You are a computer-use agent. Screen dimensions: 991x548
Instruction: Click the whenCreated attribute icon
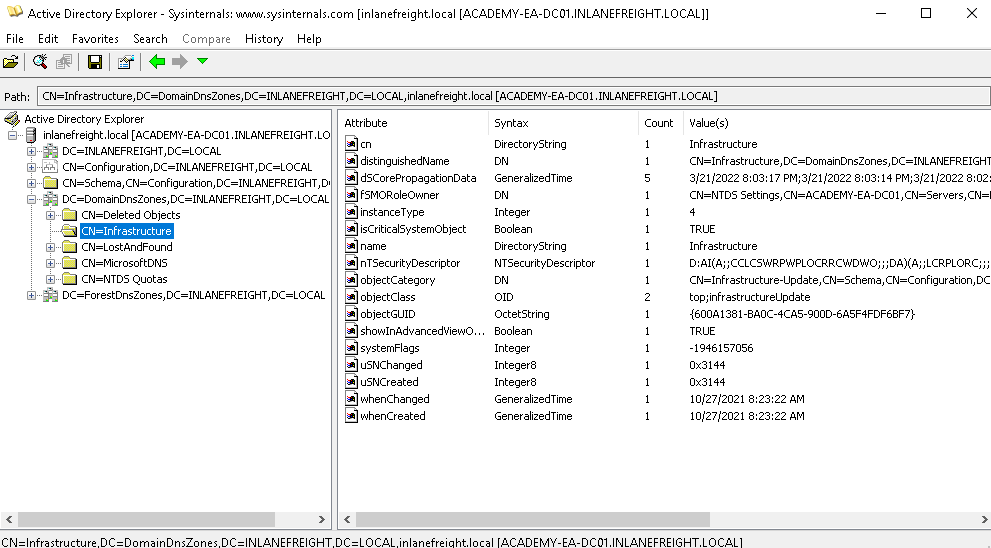click(x=351, y=416)
